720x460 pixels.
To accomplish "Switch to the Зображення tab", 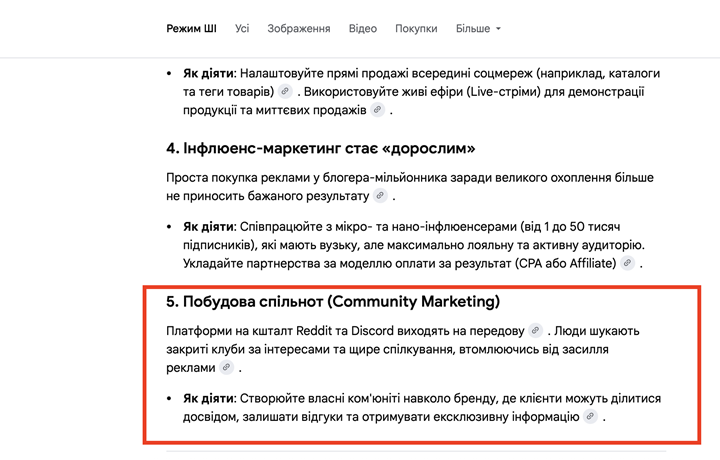I will [298, 28].
